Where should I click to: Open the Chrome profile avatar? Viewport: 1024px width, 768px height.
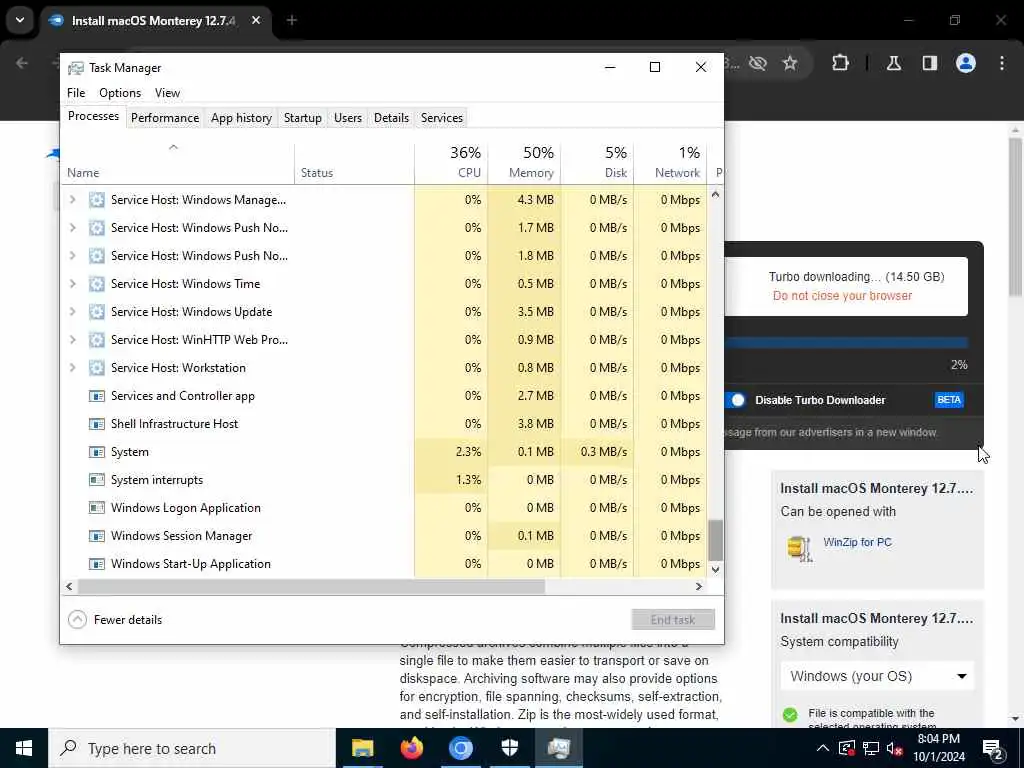966,63
